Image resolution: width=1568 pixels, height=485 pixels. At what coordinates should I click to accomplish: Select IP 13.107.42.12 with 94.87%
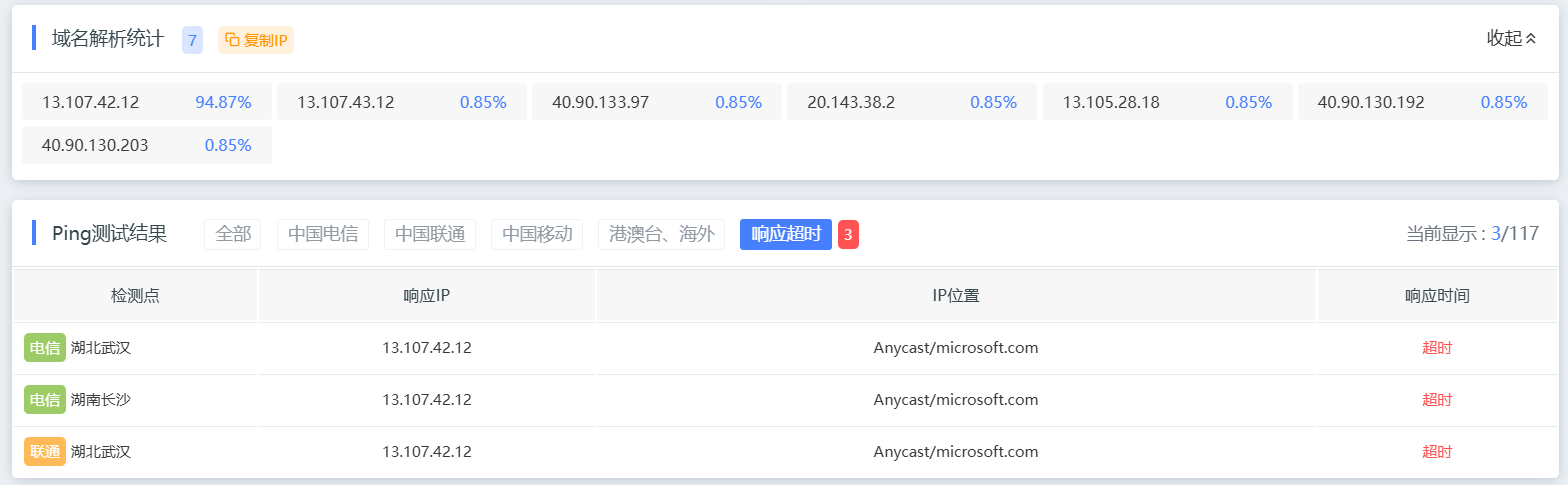click(x=147, y=102)
